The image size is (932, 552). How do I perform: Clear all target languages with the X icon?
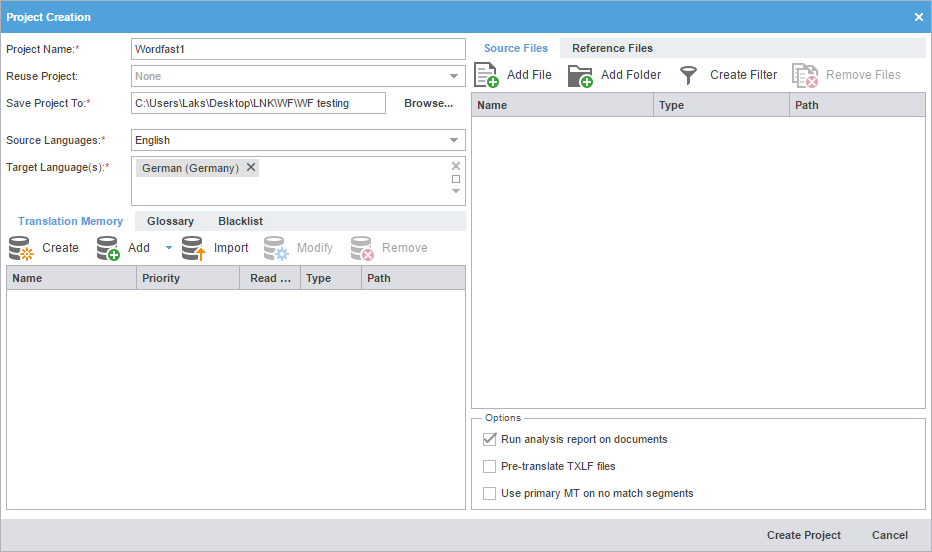(x=456, y=166)
